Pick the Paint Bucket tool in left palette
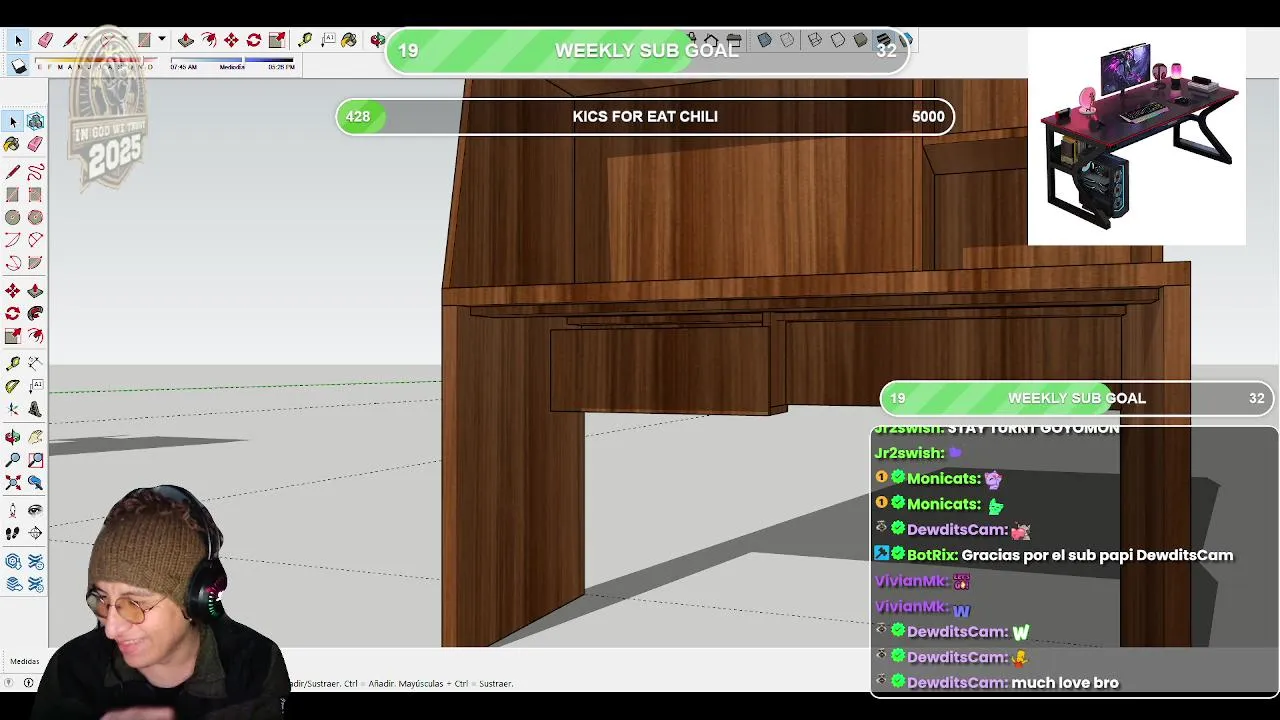The width and height of the screenshot is (1280, 720). click(x=13, y=145)
